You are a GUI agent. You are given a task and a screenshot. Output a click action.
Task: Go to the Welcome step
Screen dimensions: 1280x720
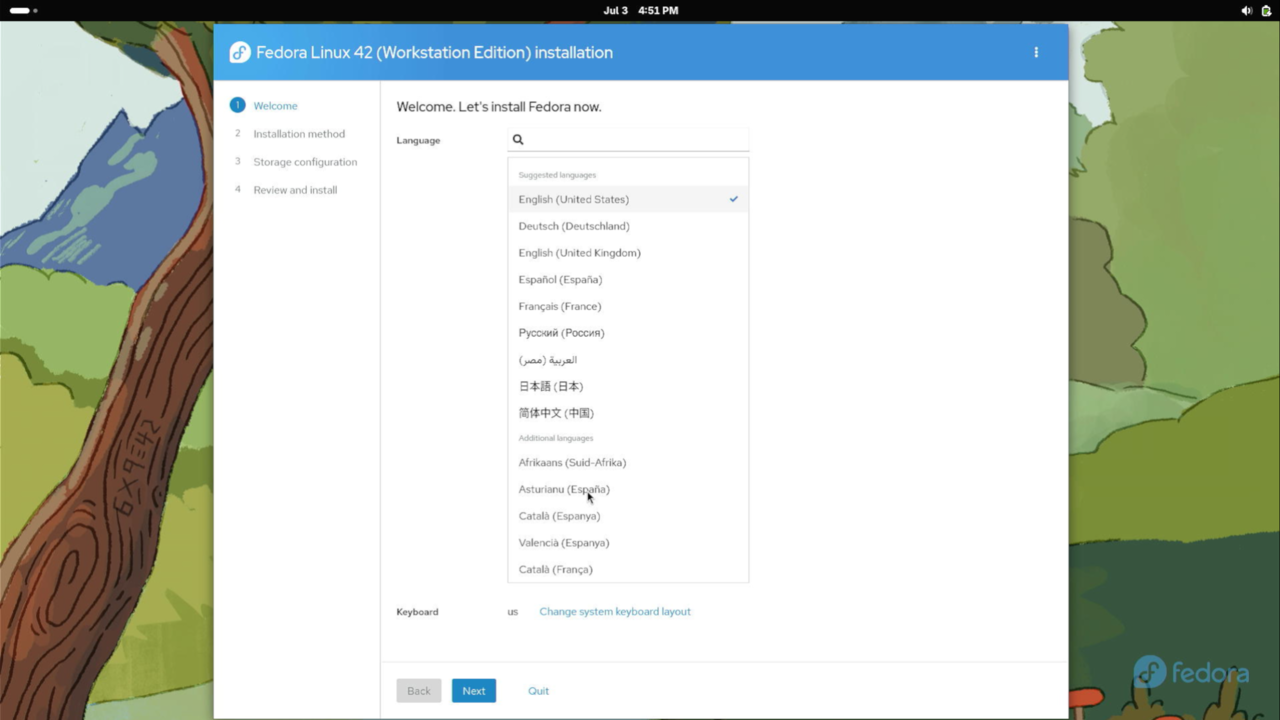coord(275,106)
